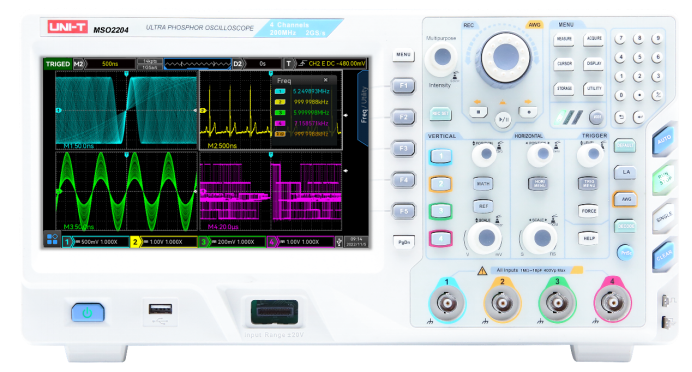Click the USB icon in the status bar

click(x=339, y=242)
